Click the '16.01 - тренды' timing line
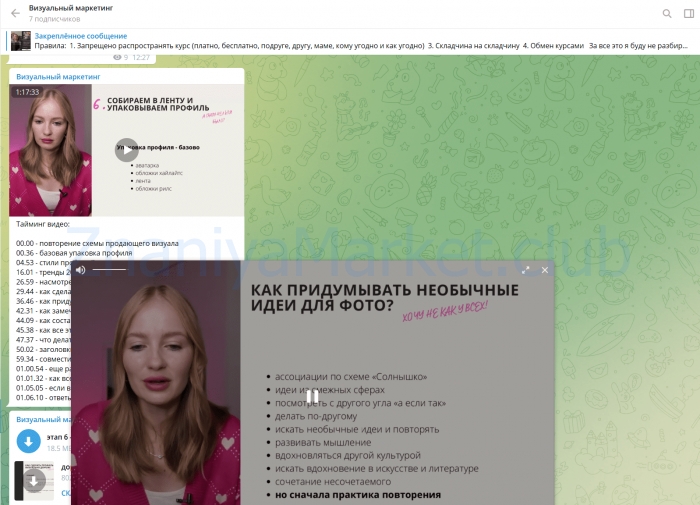 43,272
